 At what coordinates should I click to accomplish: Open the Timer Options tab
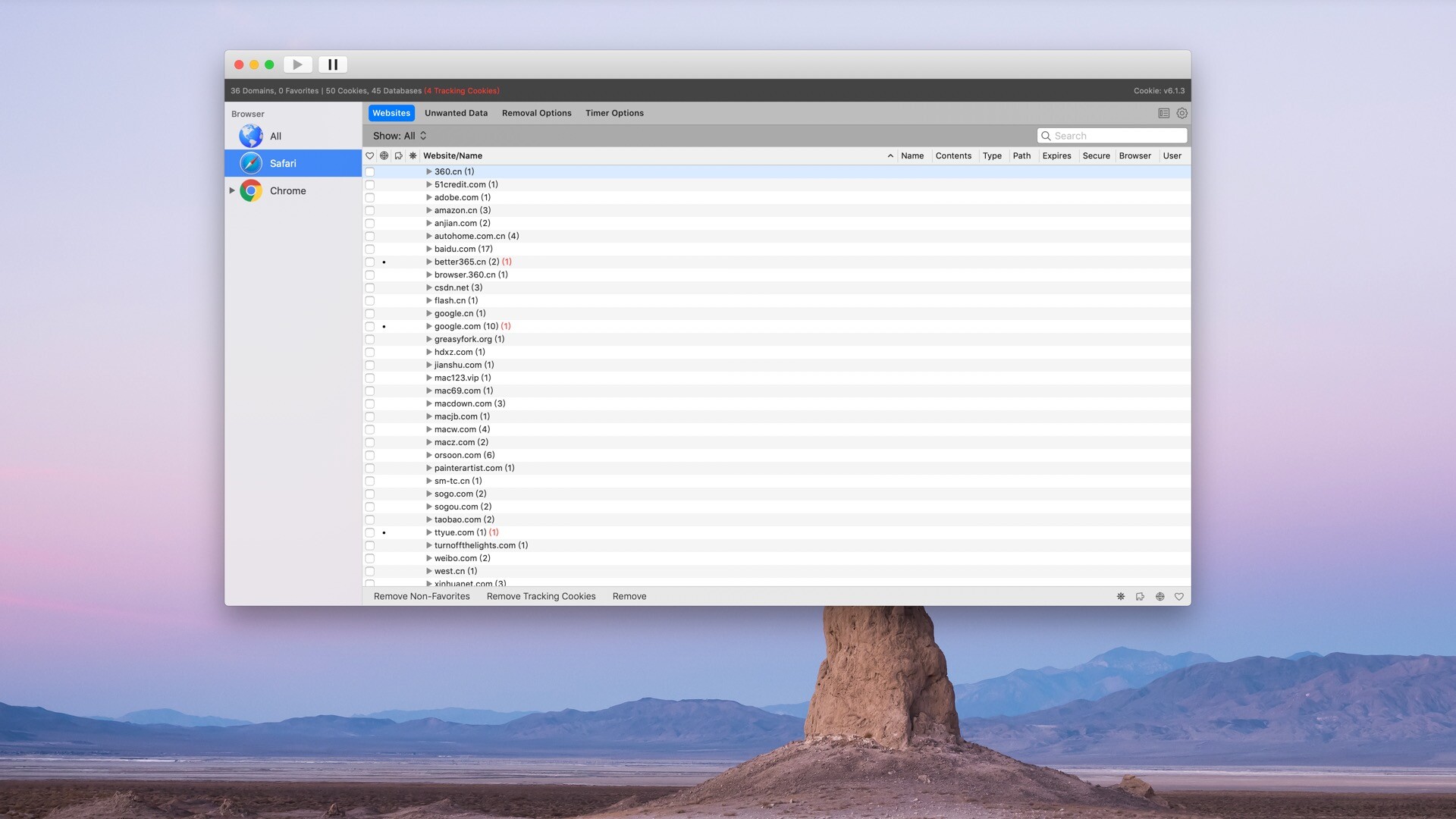pos(614,113)
